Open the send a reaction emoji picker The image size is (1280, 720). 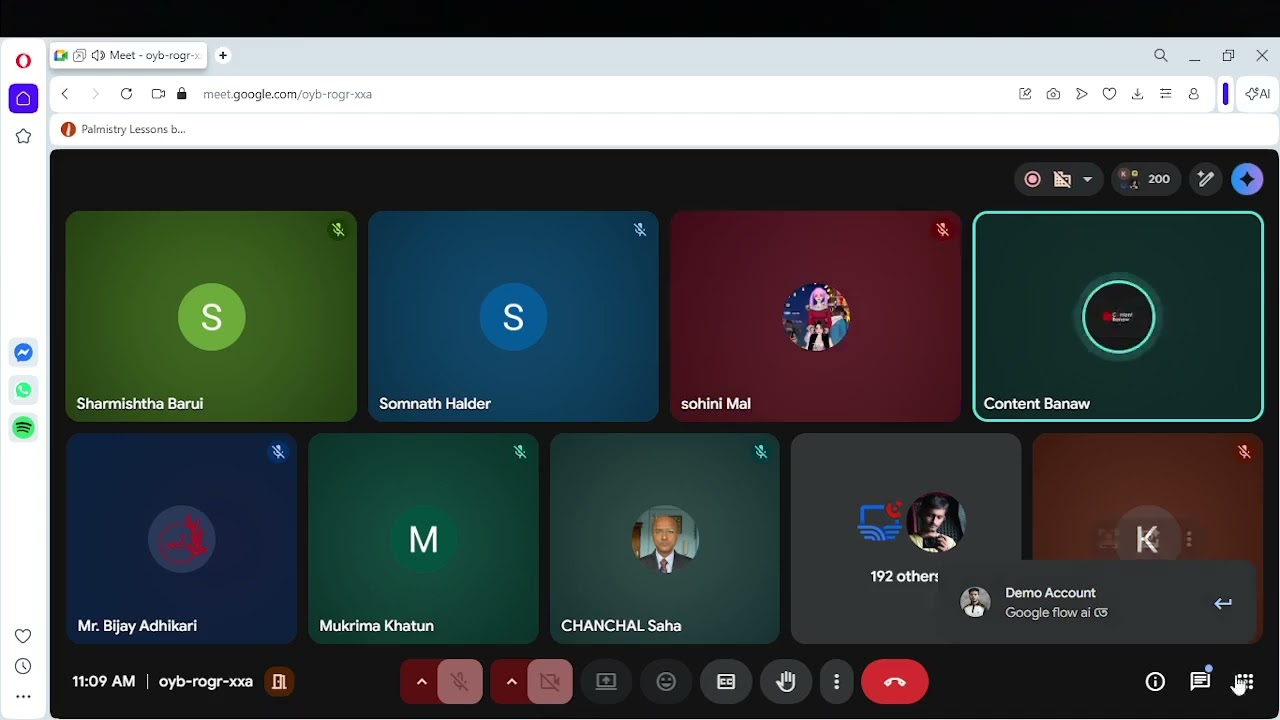tap(666, 682)
